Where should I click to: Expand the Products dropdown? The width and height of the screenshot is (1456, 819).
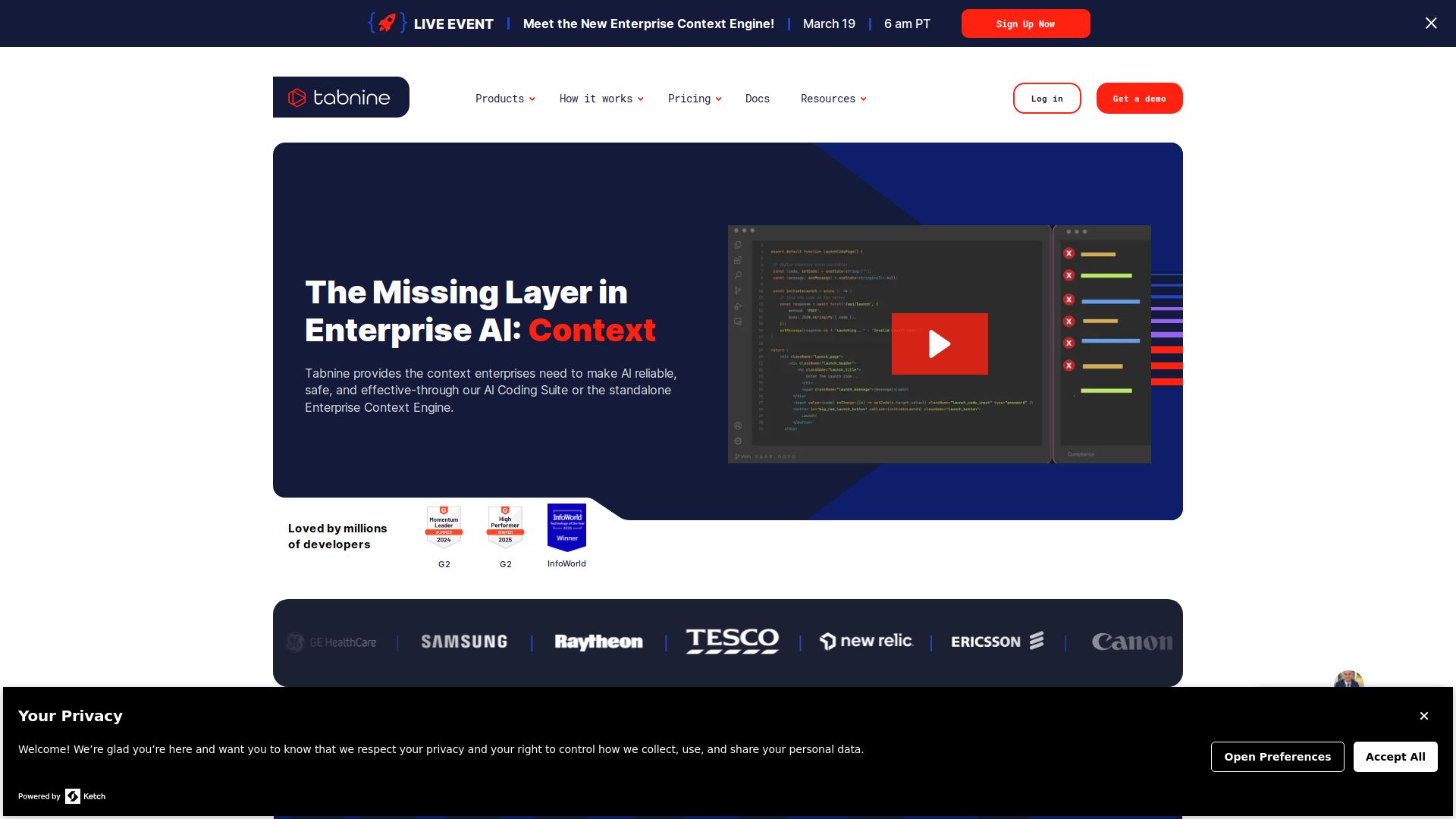505,99
